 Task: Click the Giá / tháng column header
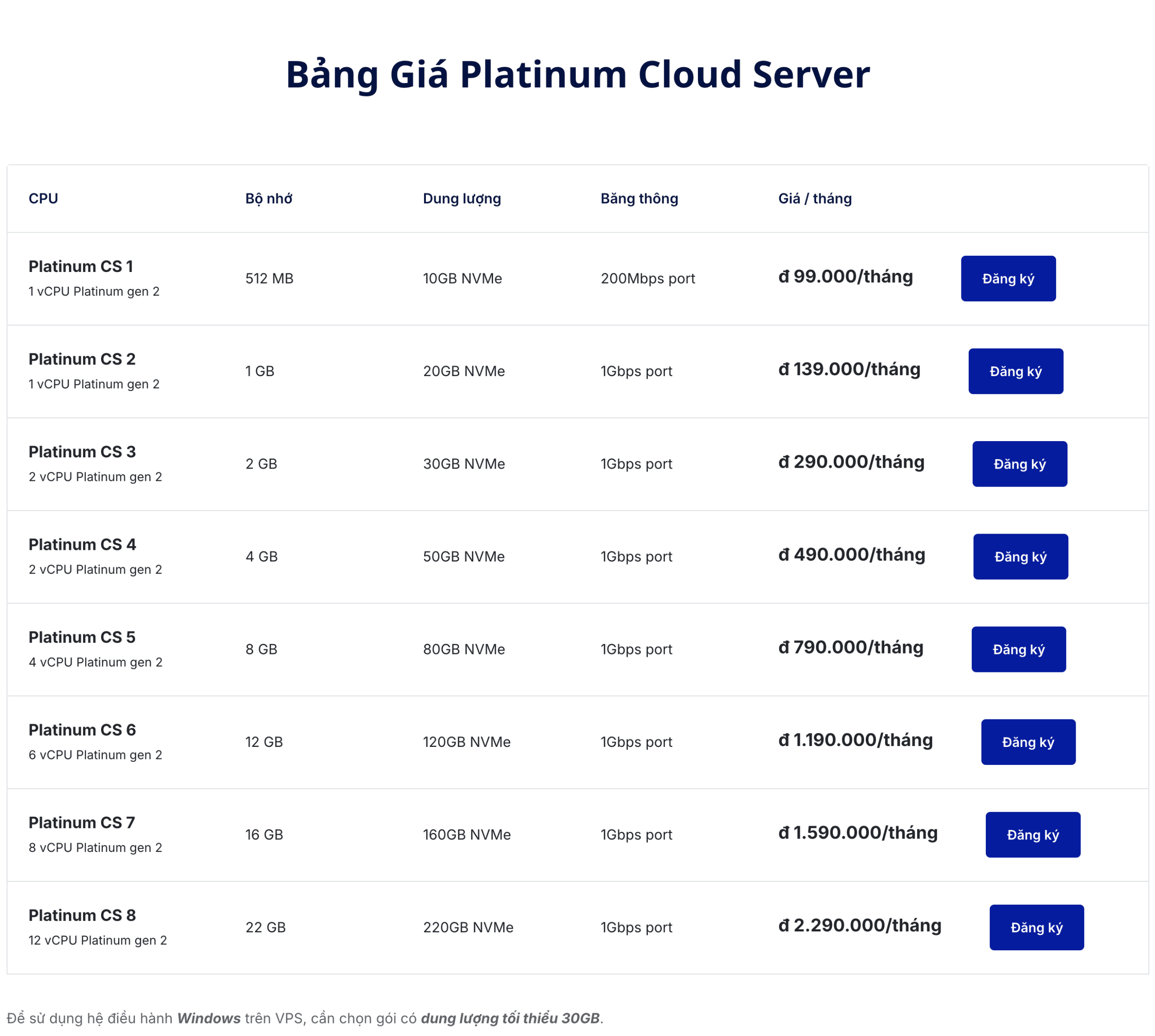[x=814, y=198]
